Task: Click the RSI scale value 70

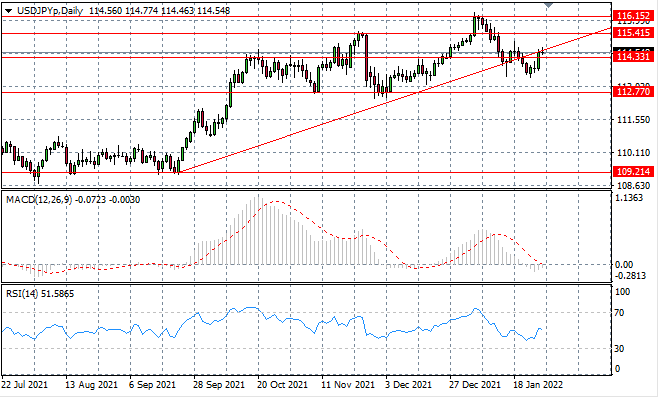Action: click(619, 313)
